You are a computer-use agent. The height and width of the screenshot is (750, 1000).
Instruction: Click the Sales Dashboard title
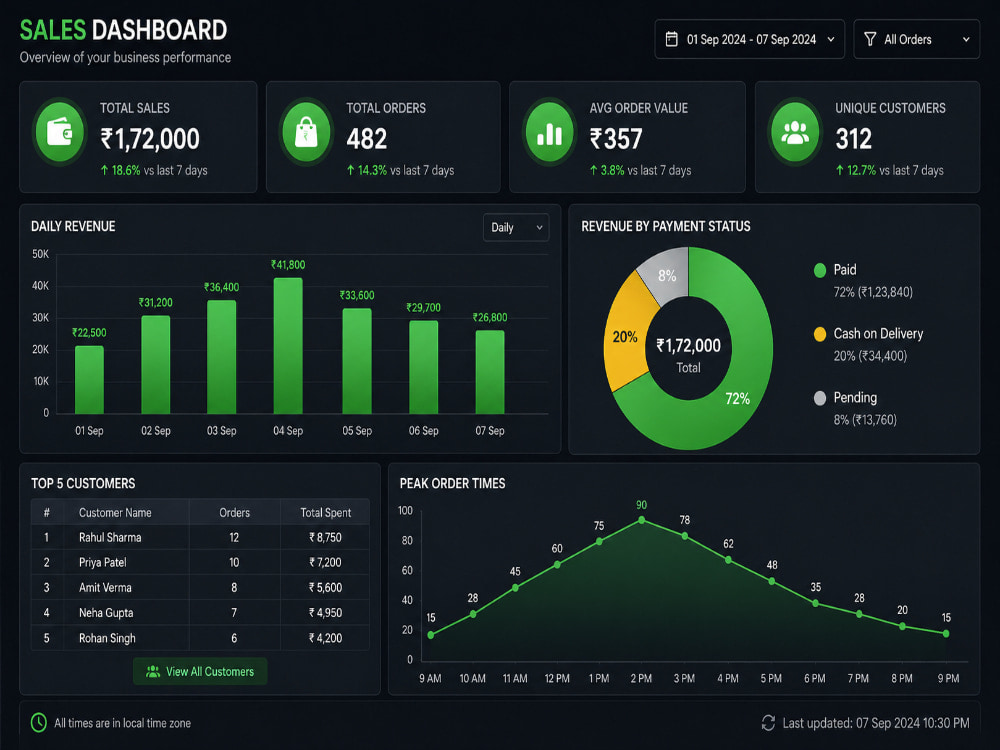tap(123, 30)
